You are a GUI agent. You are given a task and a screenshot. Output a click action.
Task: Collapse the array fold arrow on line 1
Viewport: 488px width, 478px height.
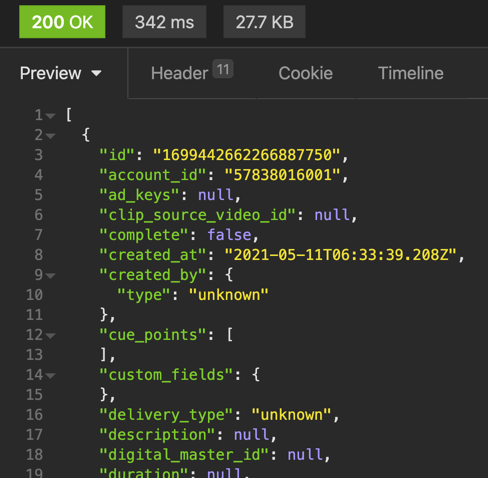50,116
